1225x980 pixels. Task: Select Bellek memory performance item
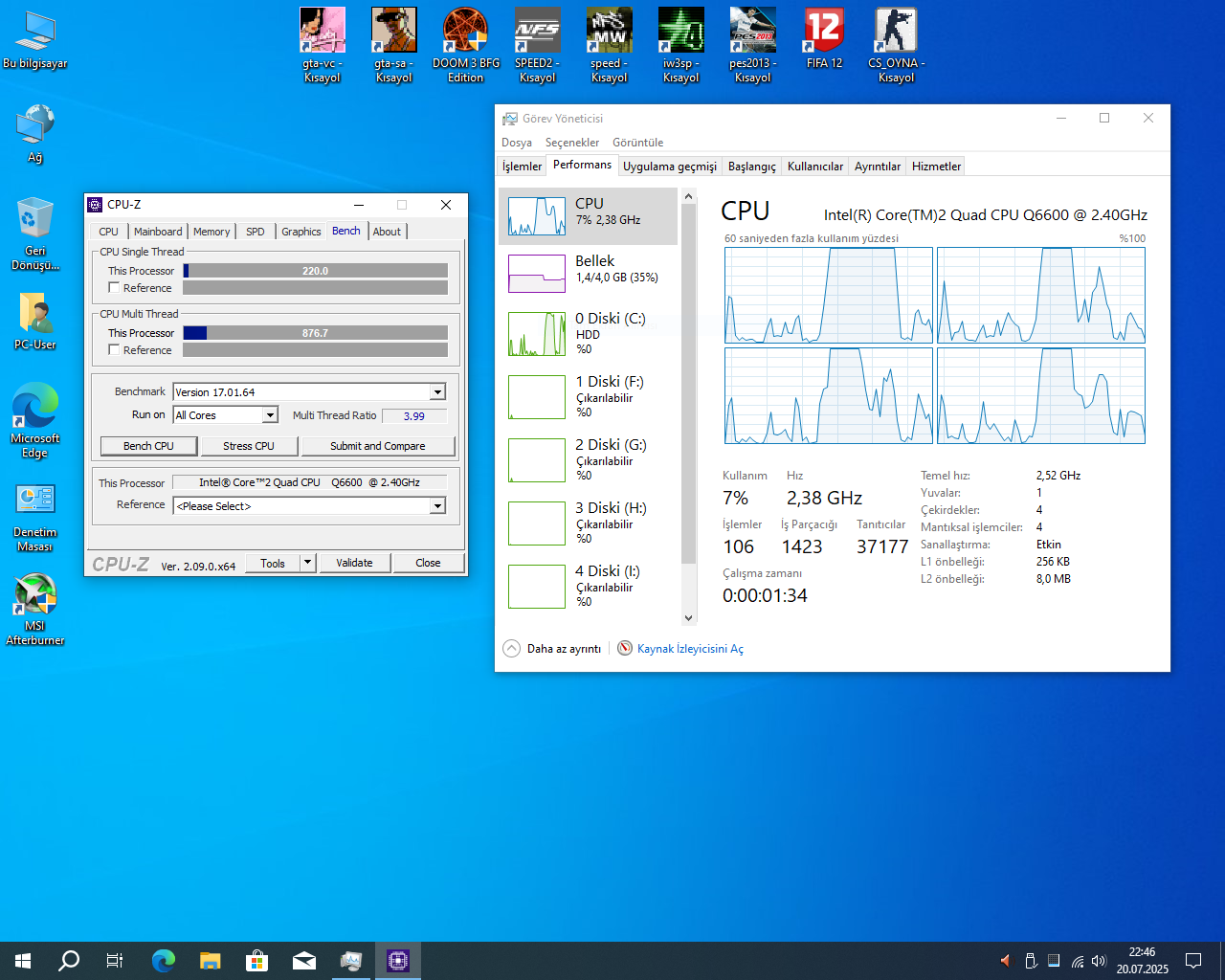589,273
